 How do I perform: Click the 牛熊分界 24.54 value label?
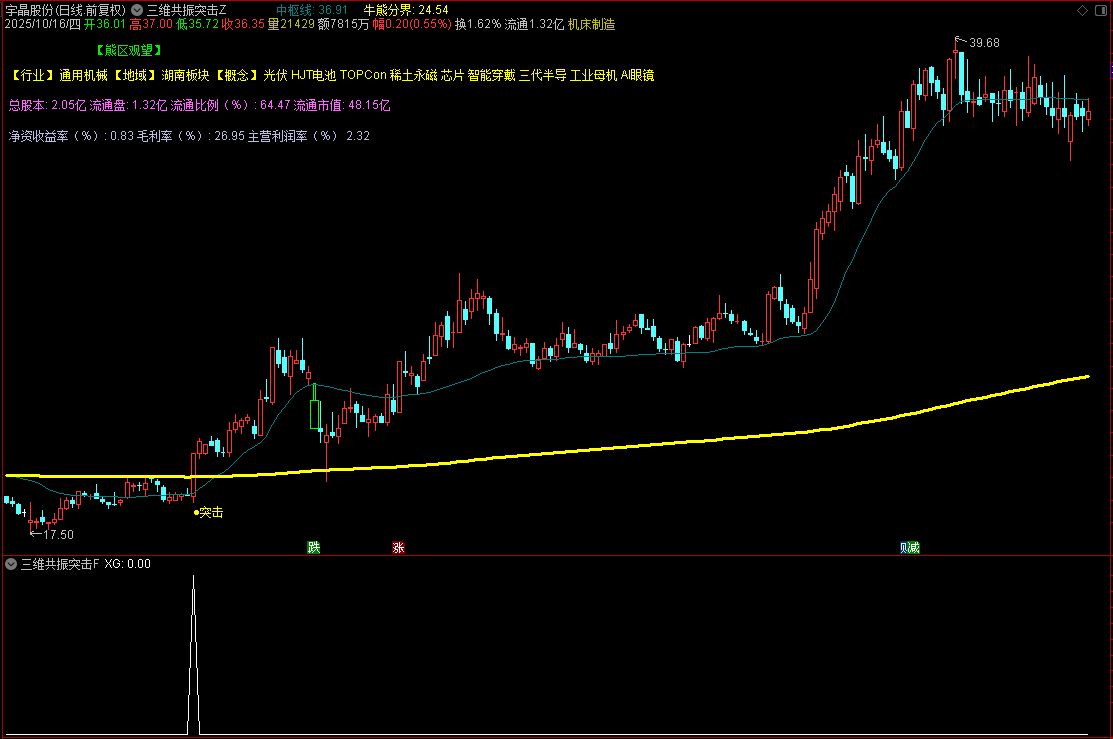tap(405, 10)
